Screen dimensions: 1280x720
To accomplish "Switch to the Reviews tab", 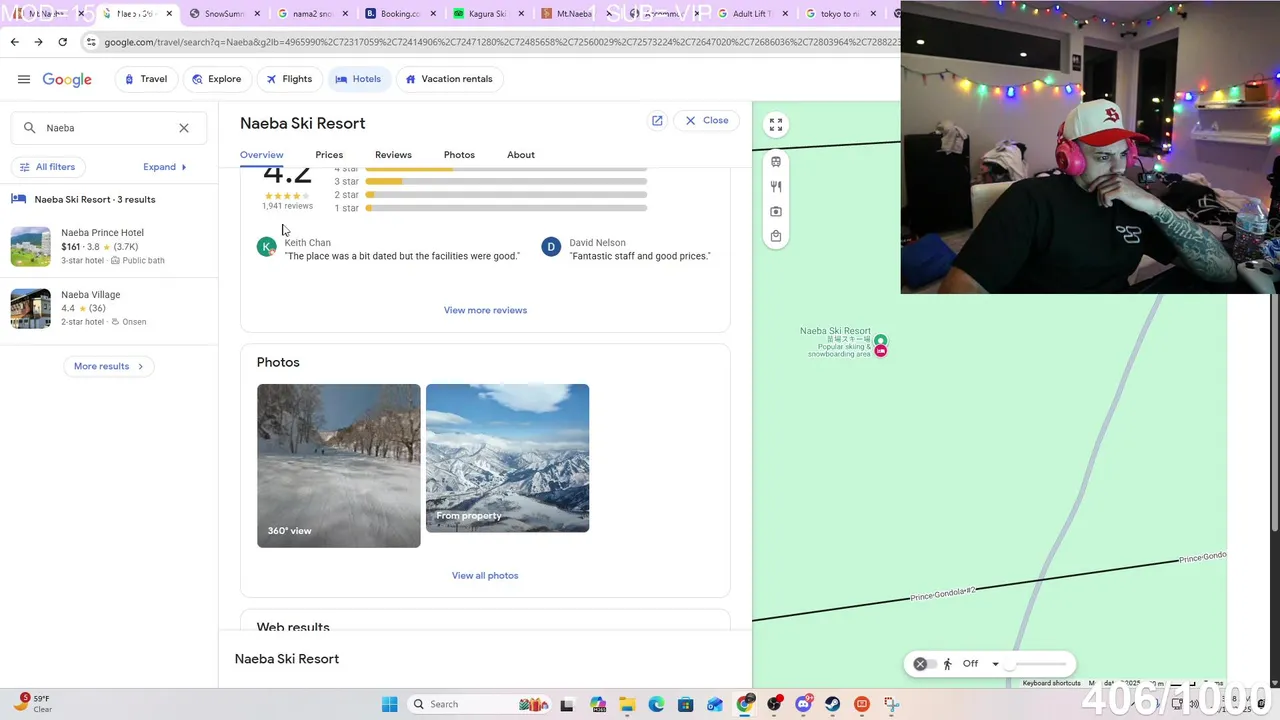I will [x=393, y=155].
